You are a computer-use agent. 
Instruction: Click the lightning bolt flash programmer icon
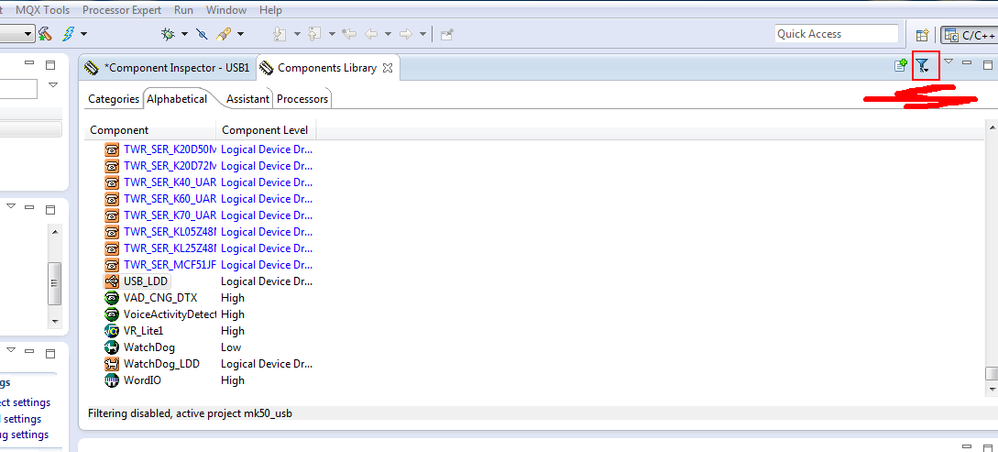tap(68, 34)
